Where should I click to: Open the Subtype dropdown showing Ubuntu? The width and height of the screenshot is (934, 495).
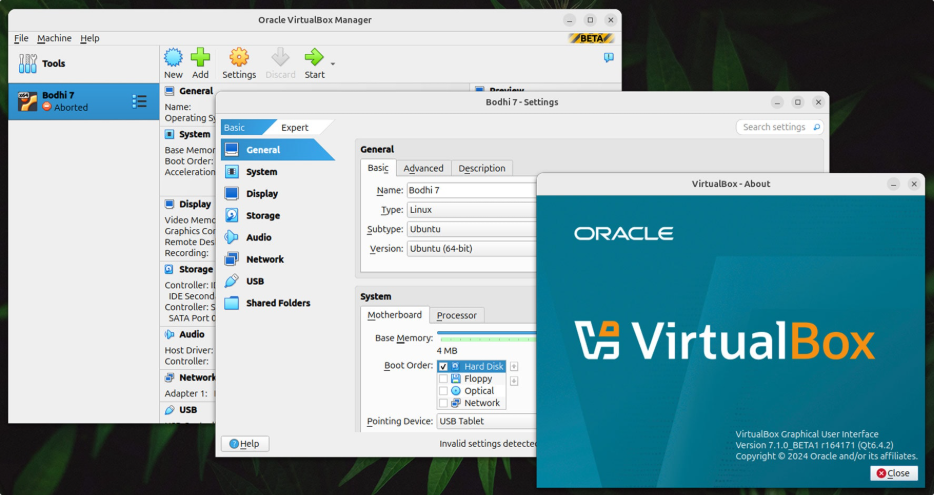pos(471,229)
